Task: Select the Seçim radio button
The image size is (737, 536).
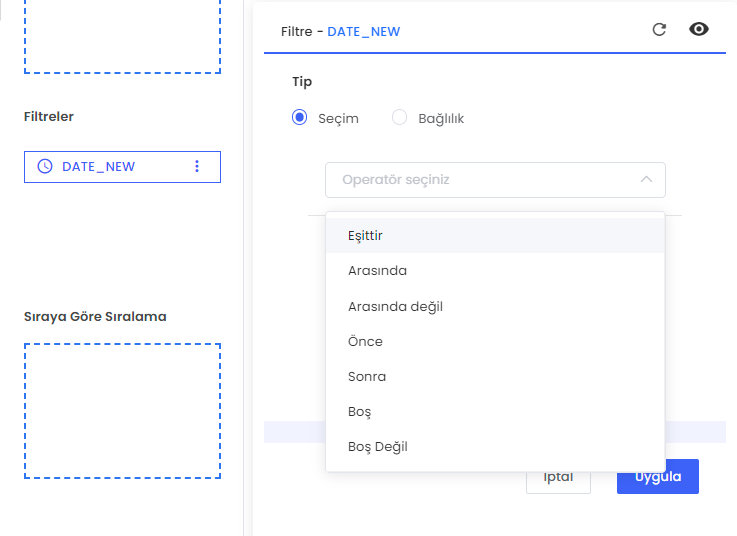Action: tap(299, 118)
